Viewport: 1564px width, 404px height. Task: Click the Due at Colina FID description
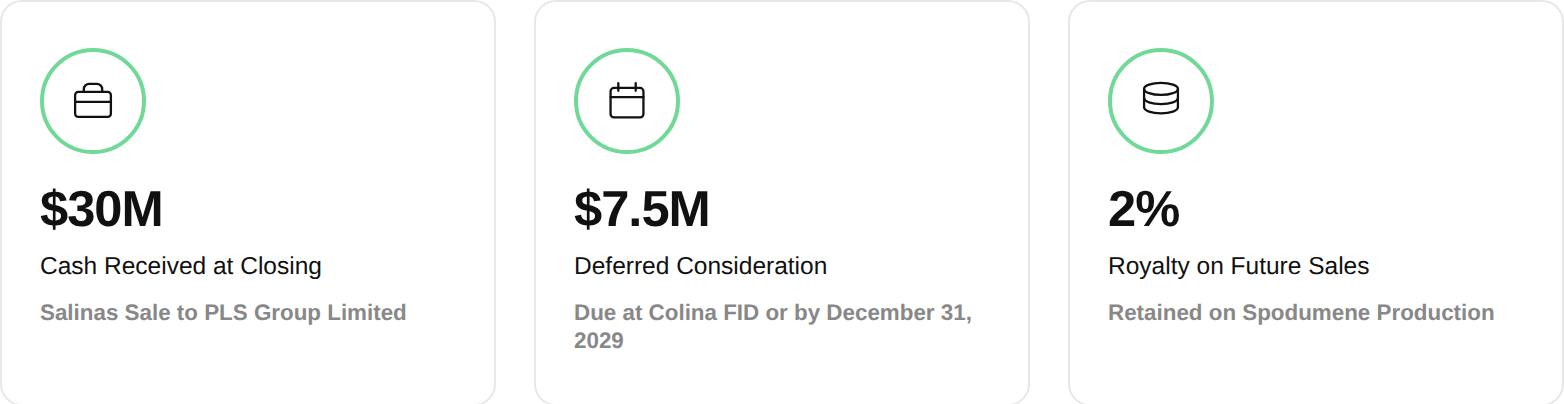pos(773,326)
